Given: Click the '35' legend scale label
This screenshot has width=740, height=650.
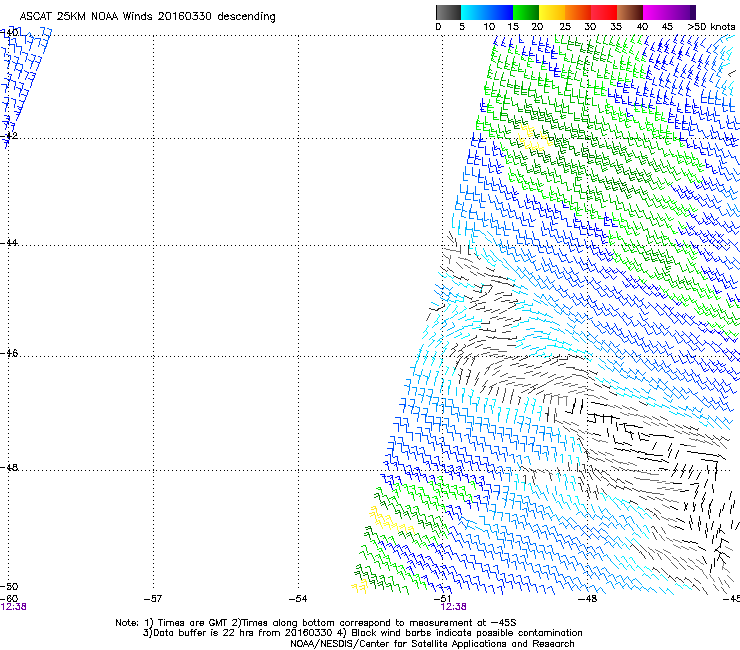Looking at the screenshot, I should click(x=616, y=27).
